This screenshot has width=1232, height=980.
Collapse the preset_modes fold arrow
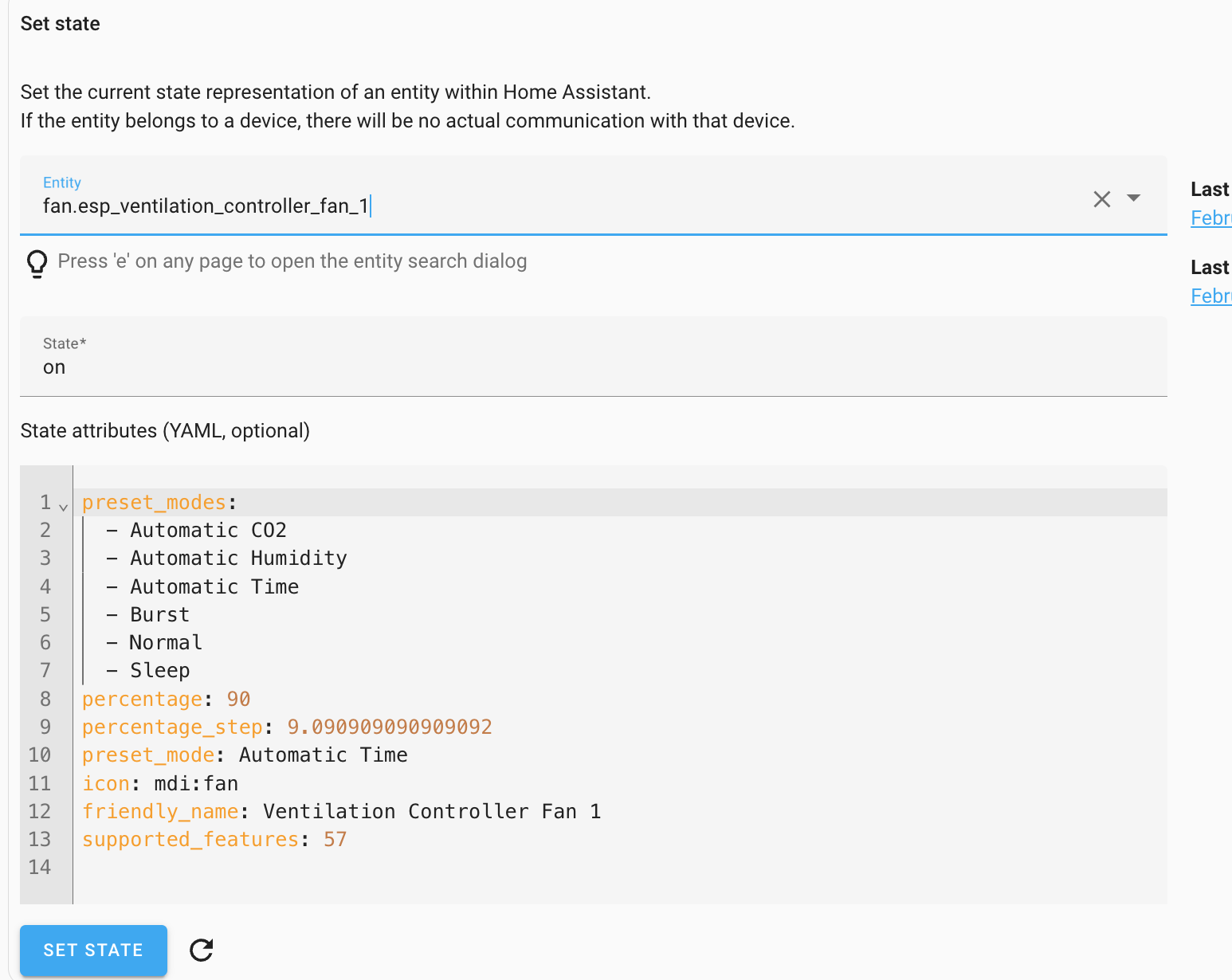tap(64, 506)
